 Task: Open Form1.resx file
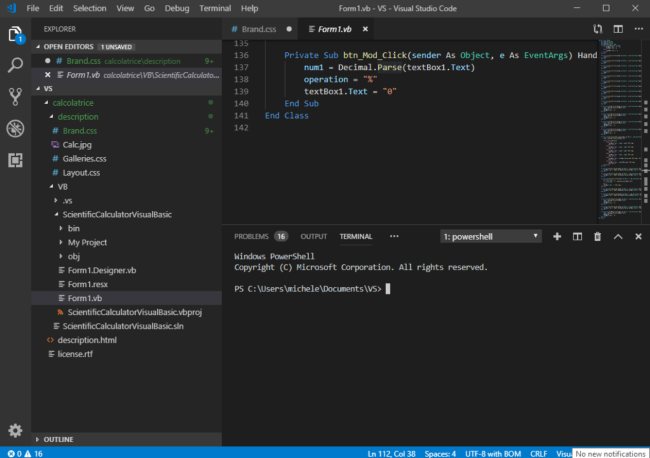tap(87, 284)
